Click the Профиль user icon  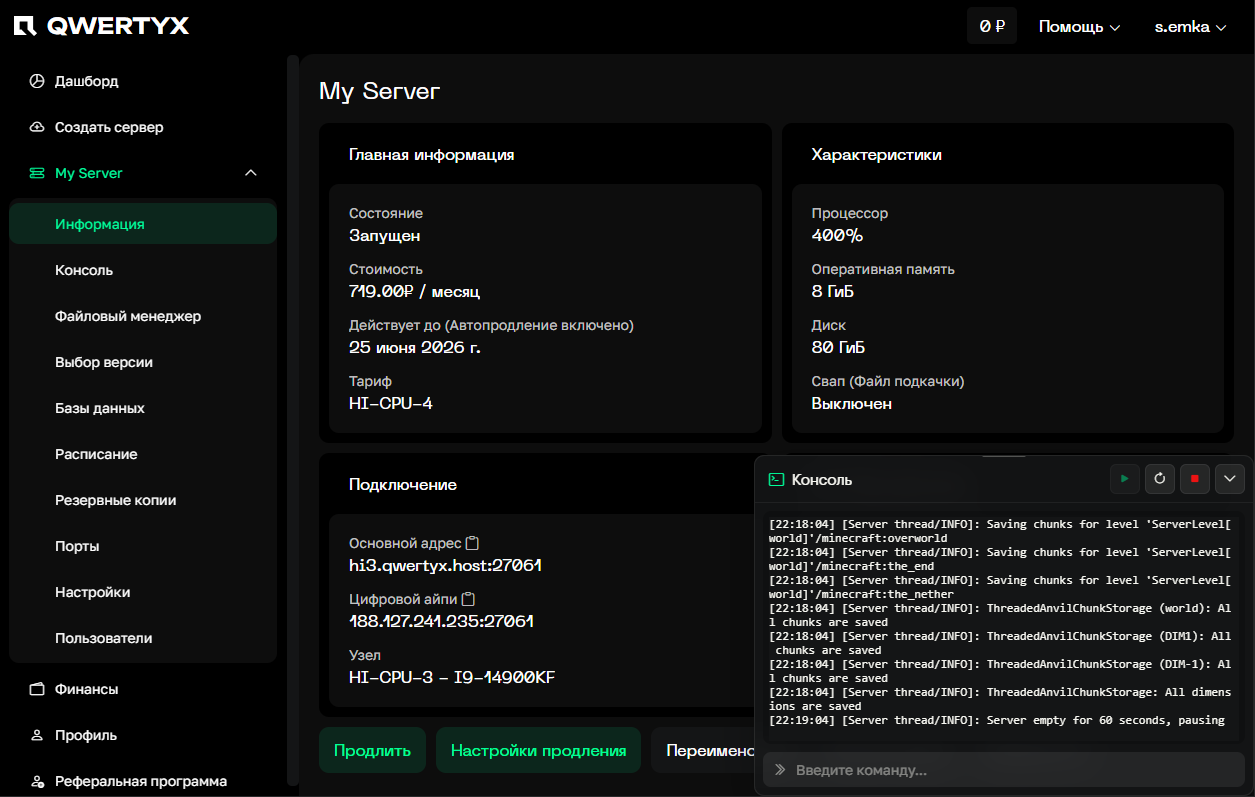(x=37, y=735)
